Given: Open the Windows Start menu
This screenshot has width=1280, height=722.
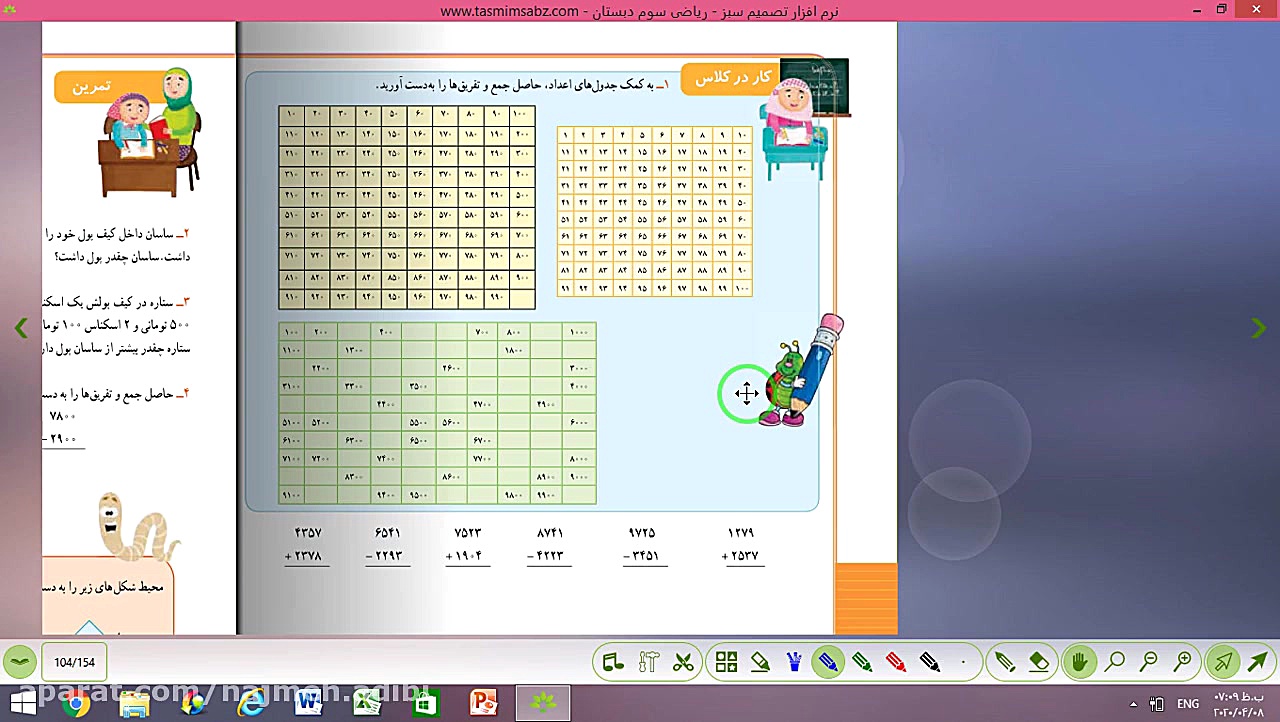Looking at the screenshot, I should (x=22, y=704).
